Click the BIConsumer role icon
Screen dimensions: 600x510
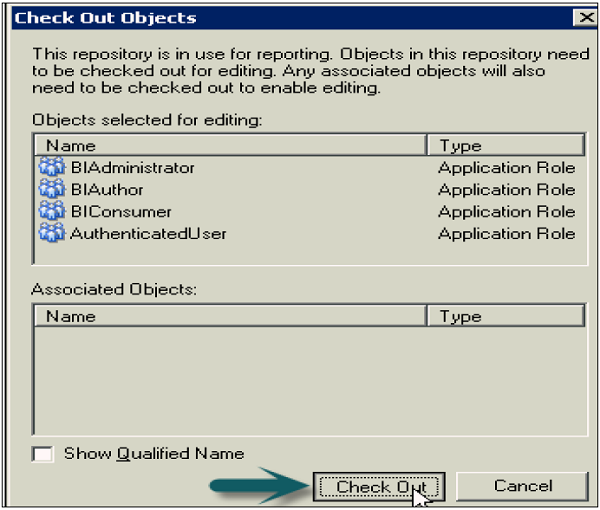pyautogui.click(x=52, y=211)
